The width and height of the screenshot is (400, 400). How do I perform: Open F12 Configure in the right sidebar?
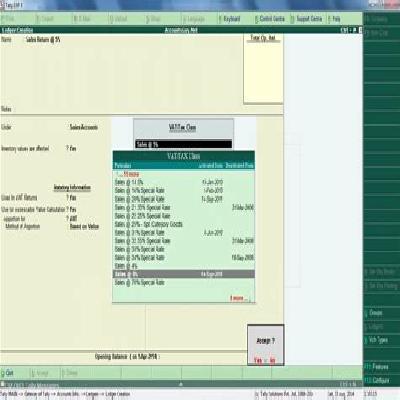pos(377,380)
